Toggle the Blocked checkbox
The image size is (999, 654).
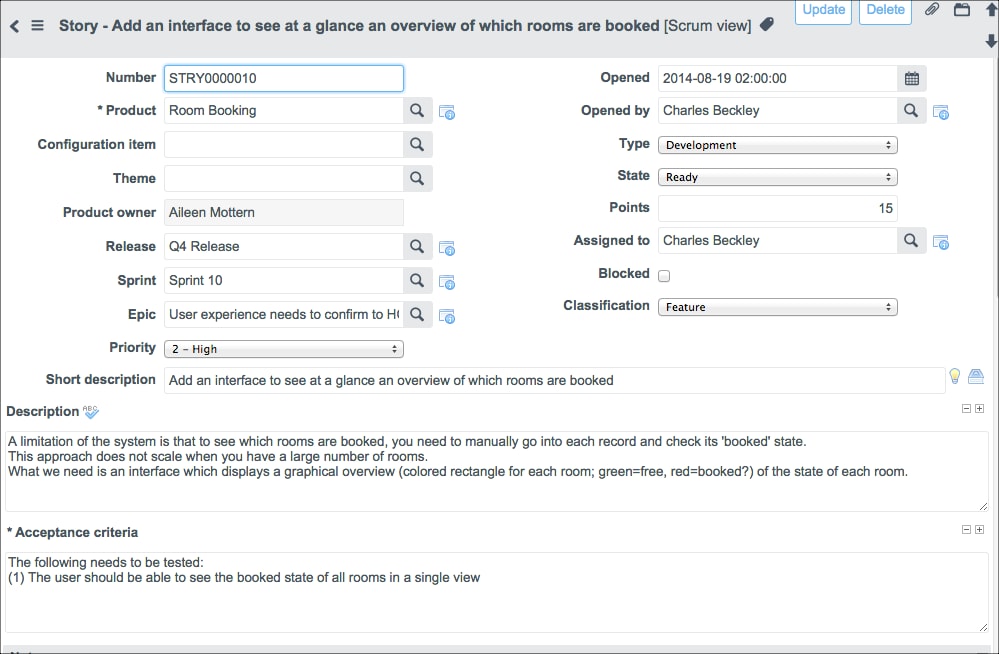tap(664, 276)
